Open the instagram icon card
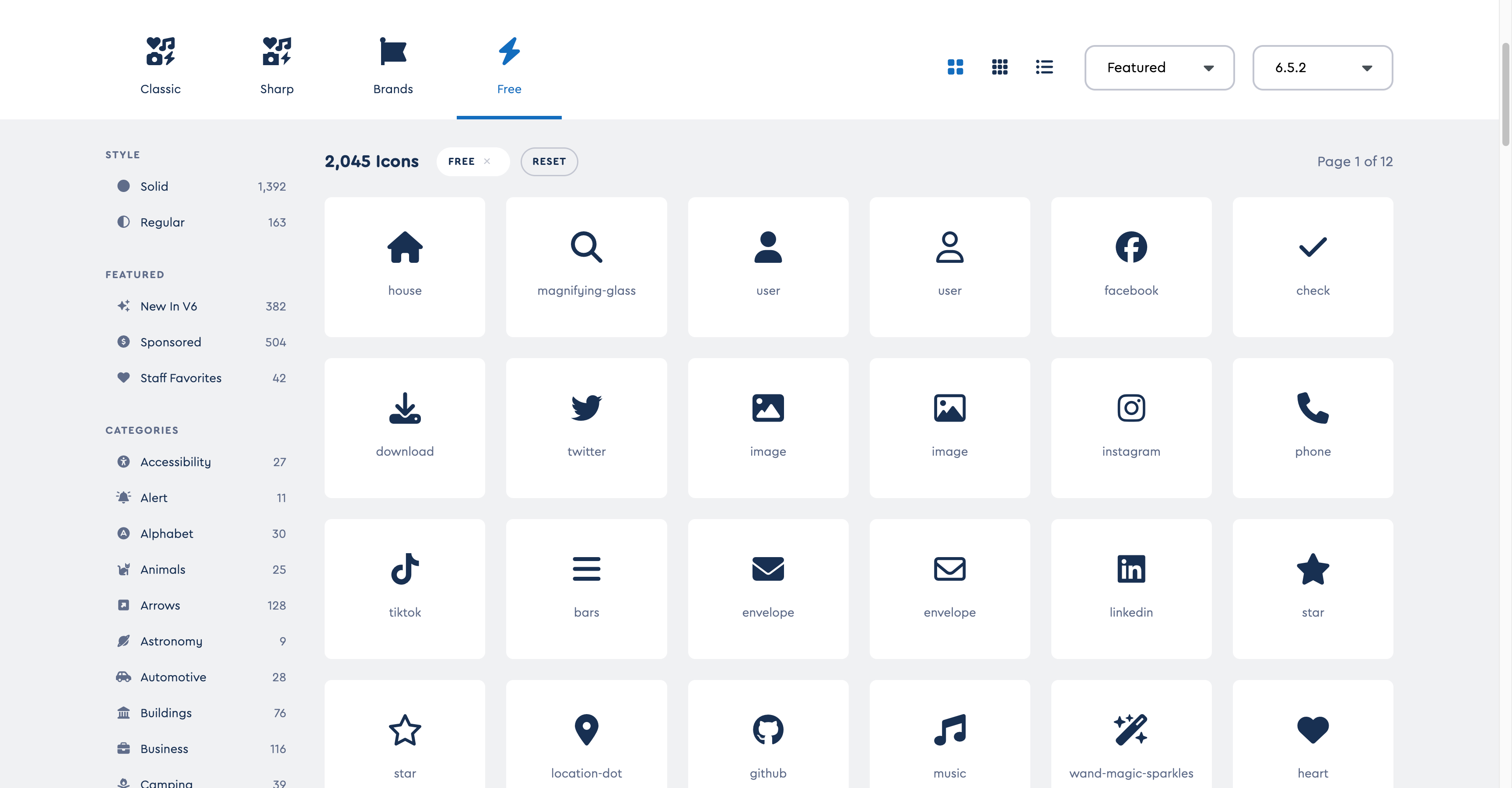1512x788 pixels. [x=1131, y=428]
